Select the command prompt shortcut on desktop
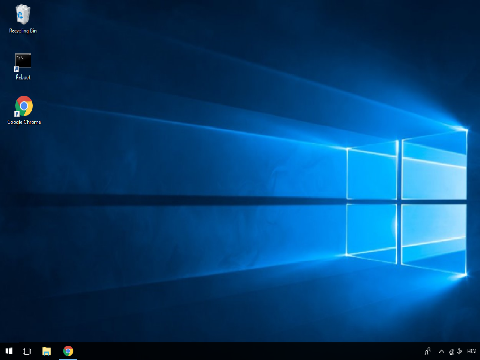This screenshot has height=360, width=480. tap(23, 66)
